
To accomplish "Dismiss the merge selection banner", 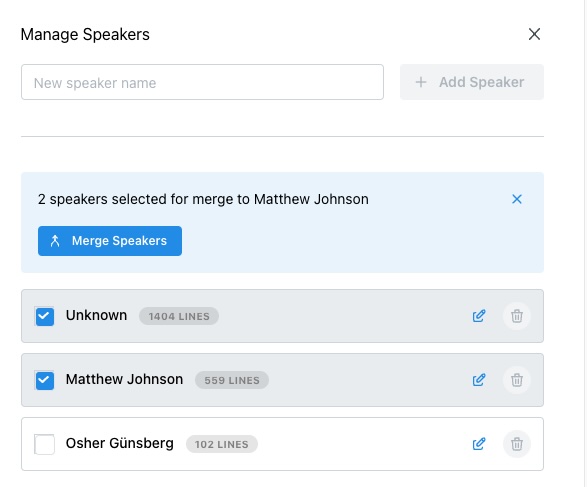I will [x=517, y=199].
